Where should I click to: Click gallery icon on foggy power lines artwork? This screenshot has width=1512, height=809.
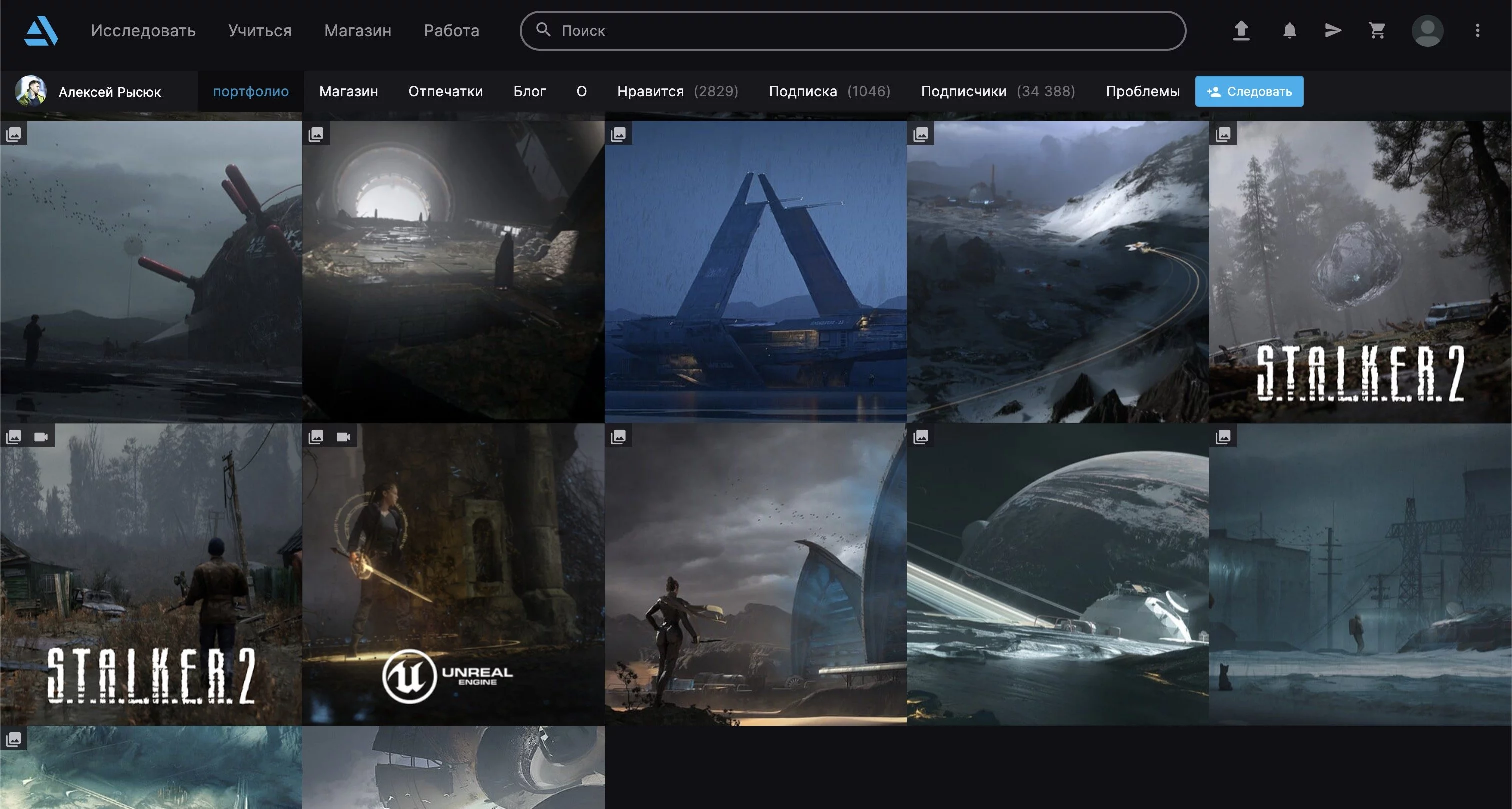coord(1223,437)
